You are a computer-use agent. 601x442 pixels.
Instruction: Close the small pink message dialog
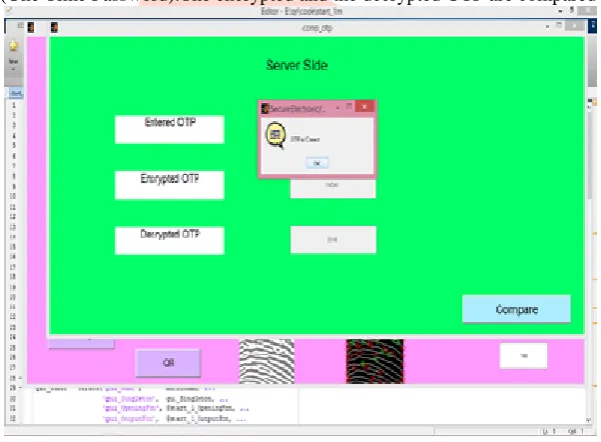[365, 107]
